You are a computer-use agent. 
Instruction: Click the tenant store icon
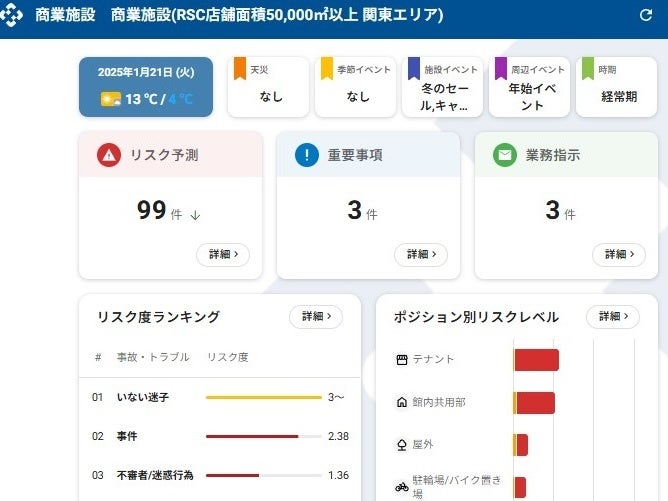402,360
